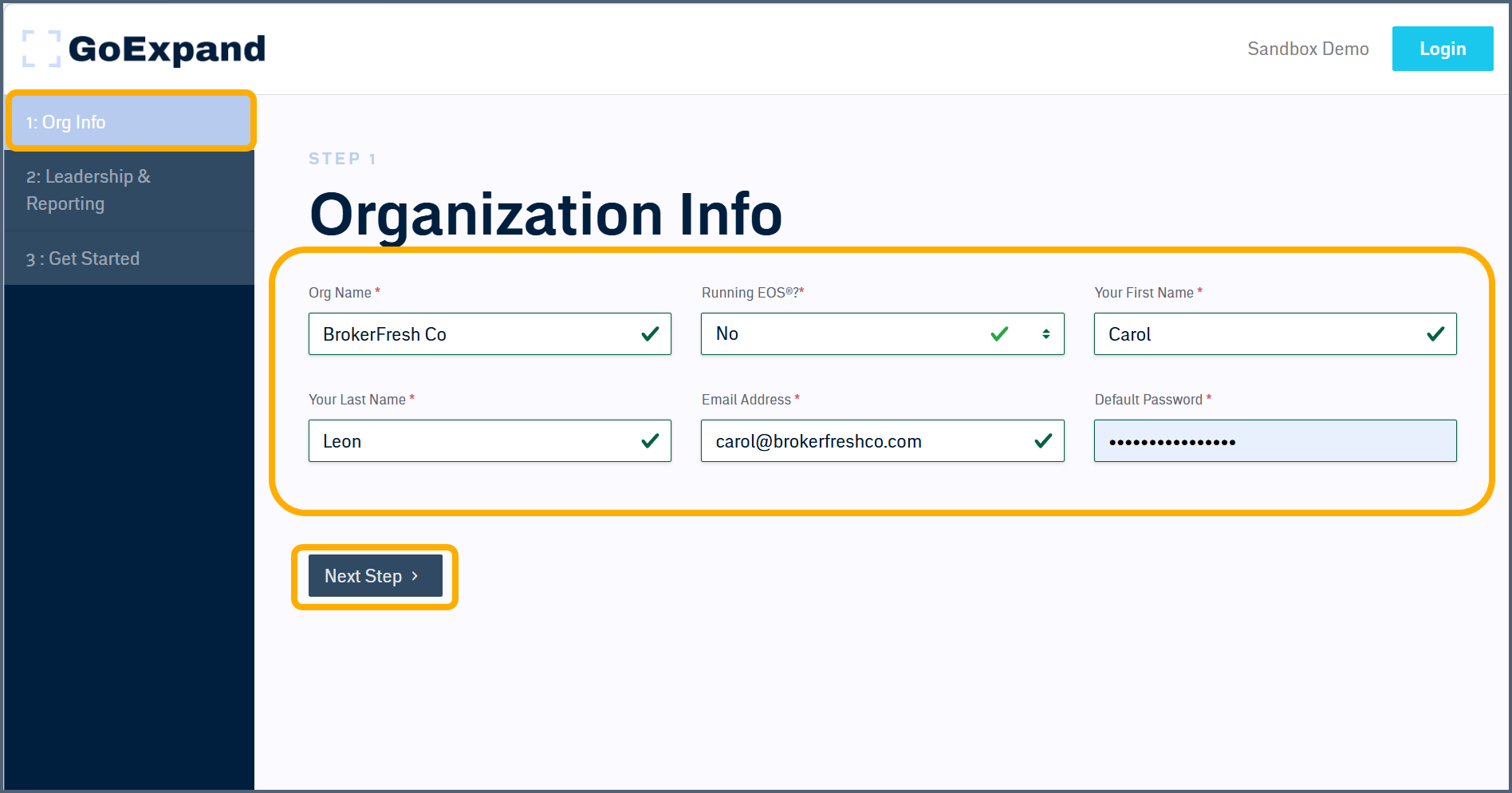Go to 2: Leadership & Reporting step
Screen dimensions: 1512x793
[130, 190]
